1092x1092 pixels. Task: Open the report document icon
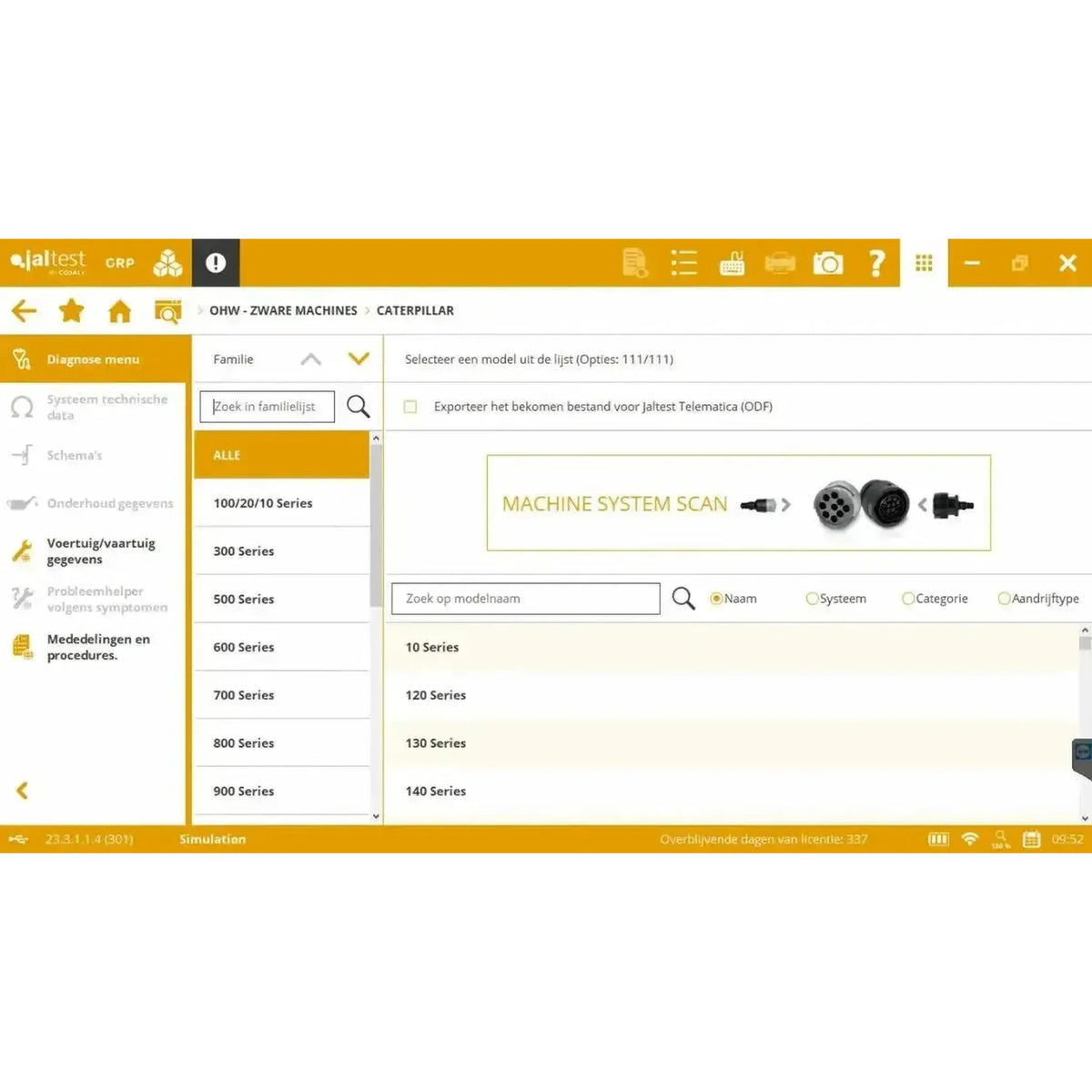coord(635,263)
